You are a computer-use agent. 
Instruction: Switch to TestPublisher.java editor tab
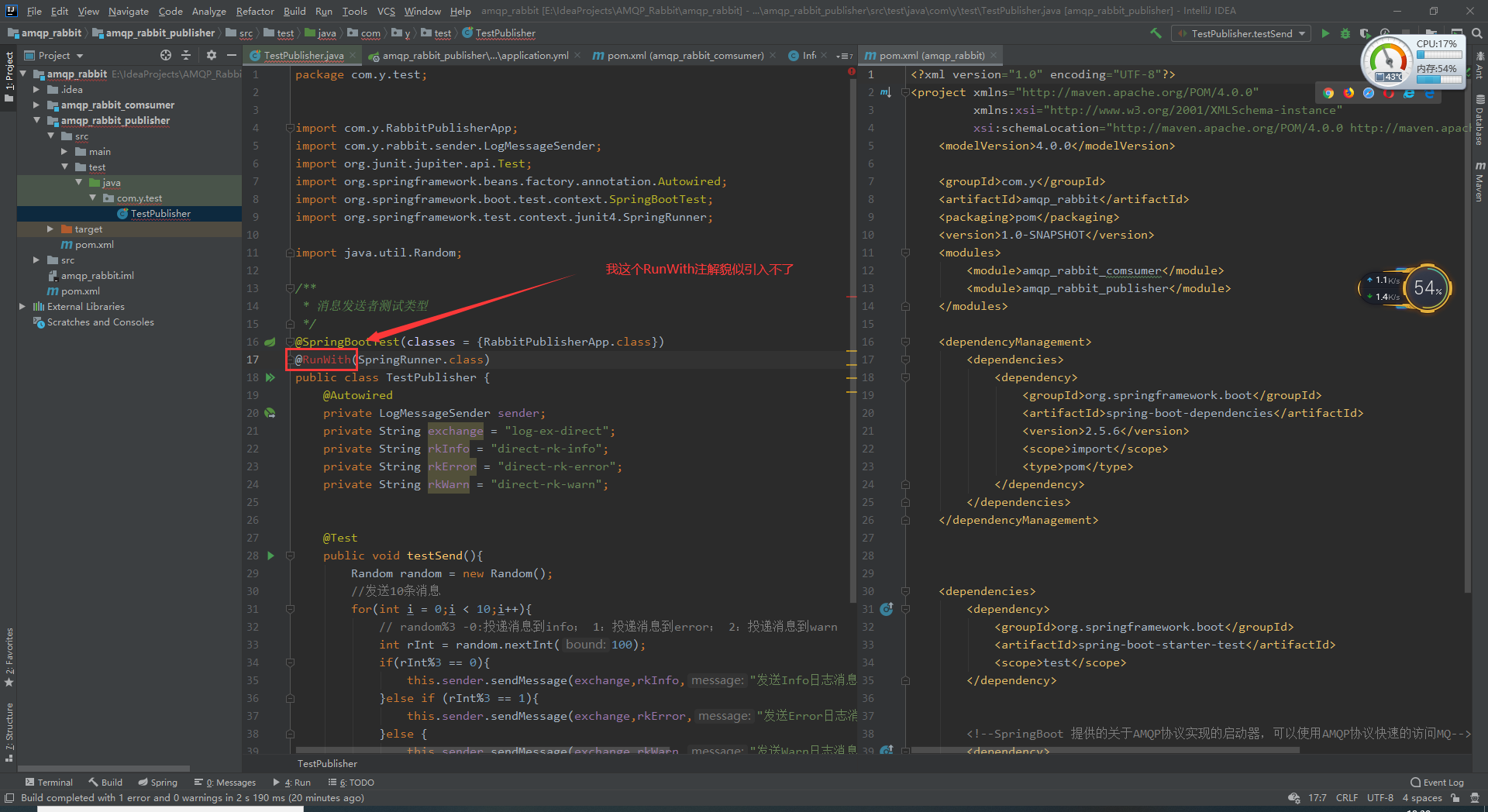pyautogui.click(x=303, y=55)
